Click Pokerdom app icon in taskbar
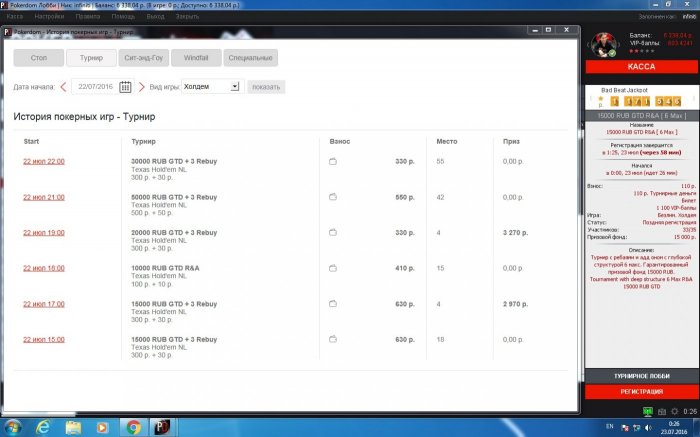This screenshot has height=437, width=700. (162, 428)
